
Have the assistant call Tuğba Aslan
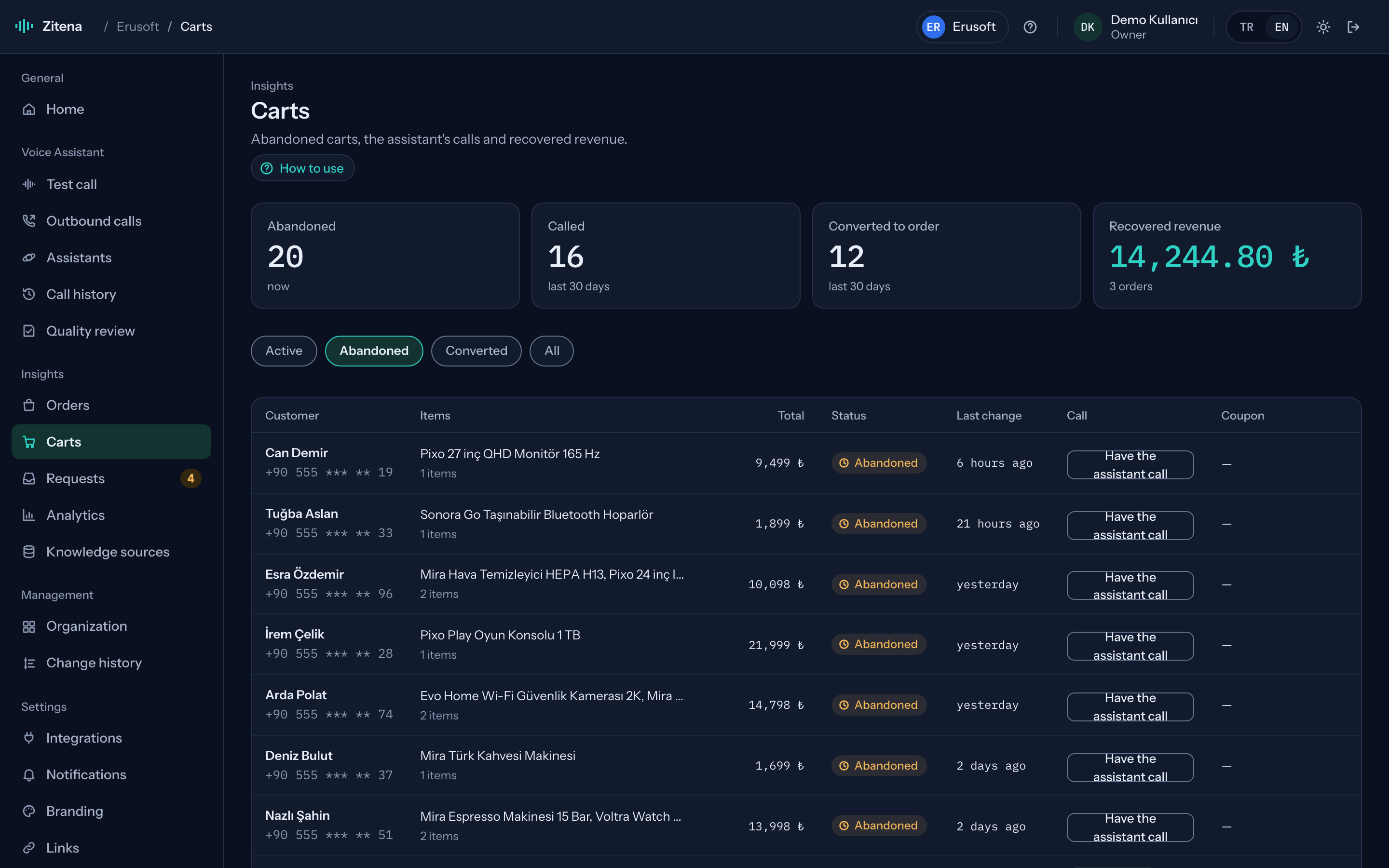(x=1130, y=525)
